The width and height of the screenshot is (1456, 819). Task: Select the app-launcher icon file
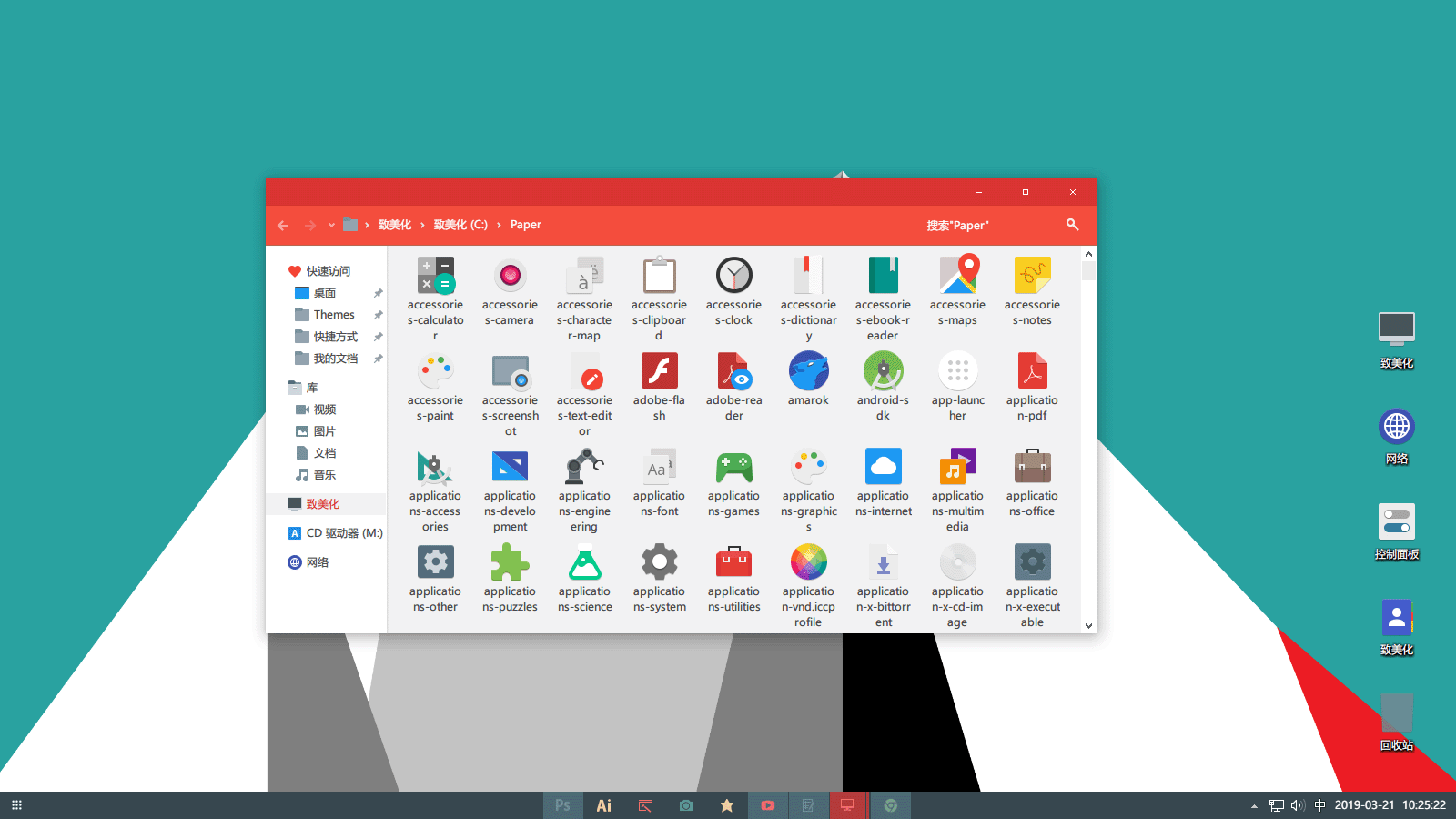(x=957, y=387)
